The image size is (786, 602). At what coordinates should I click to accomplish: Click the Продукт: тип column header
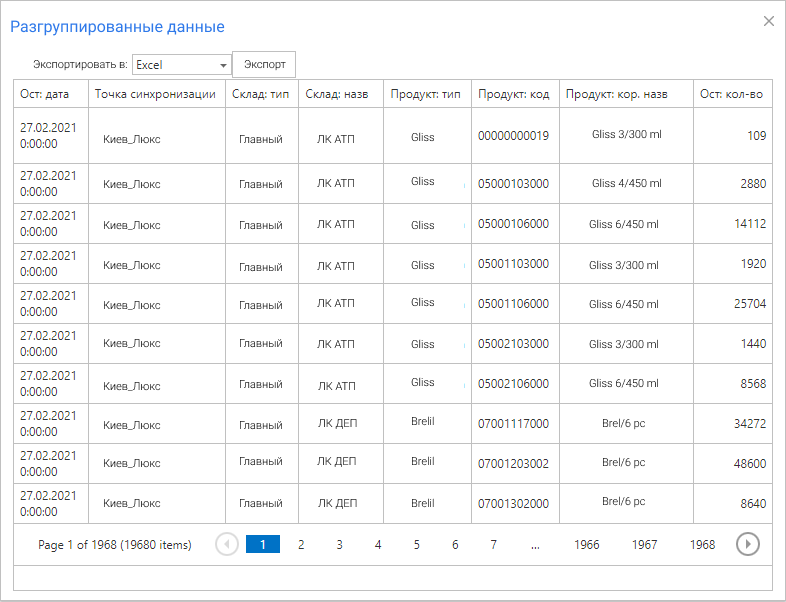click(427, 94)
